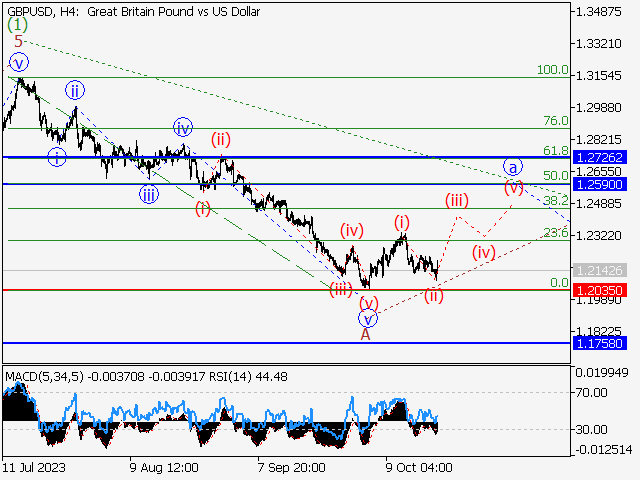Click the blue 1.27262 price tag
This screenshot has height=480, width=640.
click(x=600, y=157)
